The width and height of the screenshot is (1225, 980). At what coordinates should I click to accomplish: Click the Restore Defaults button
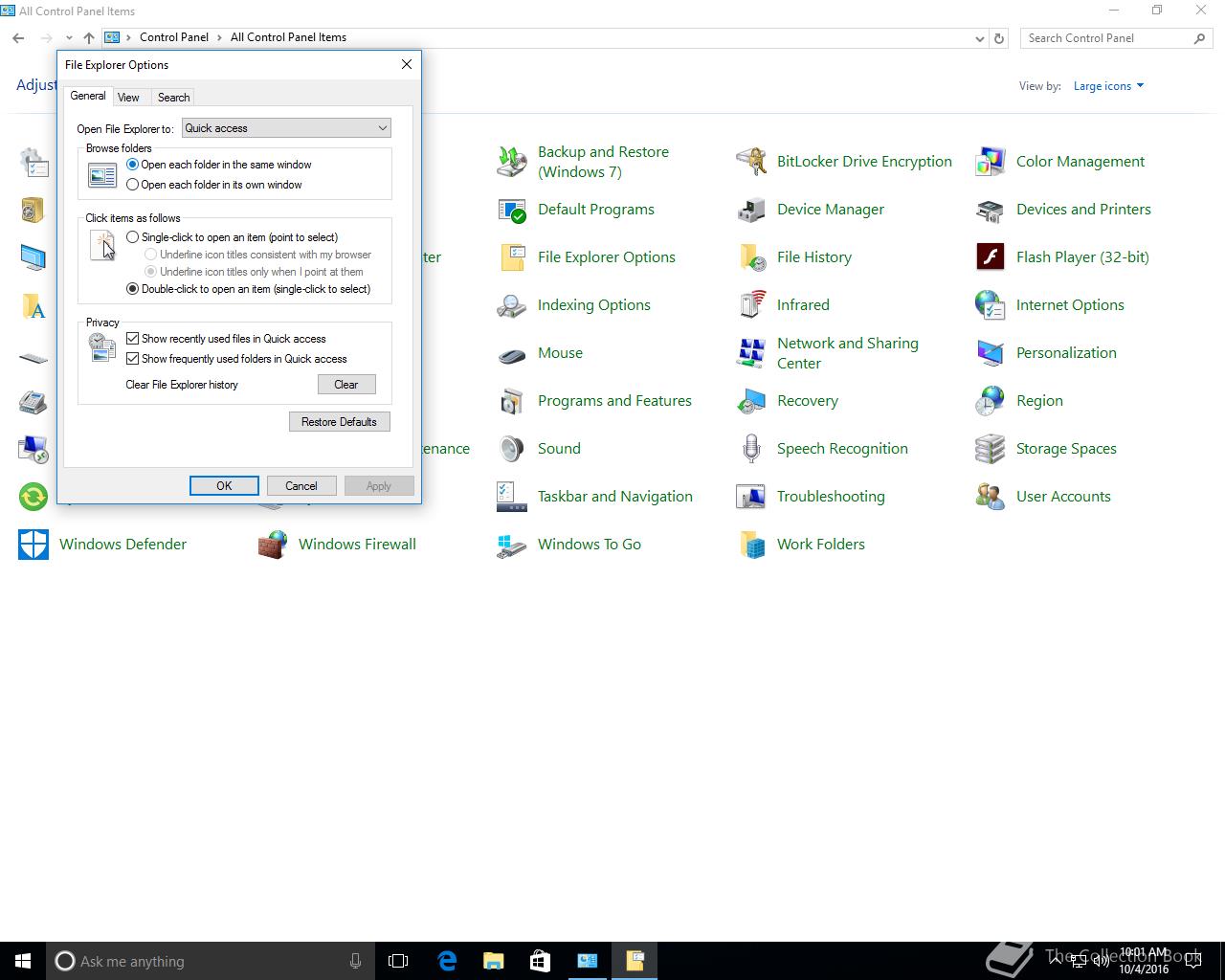pyautogui.click(x=340, y=422)
